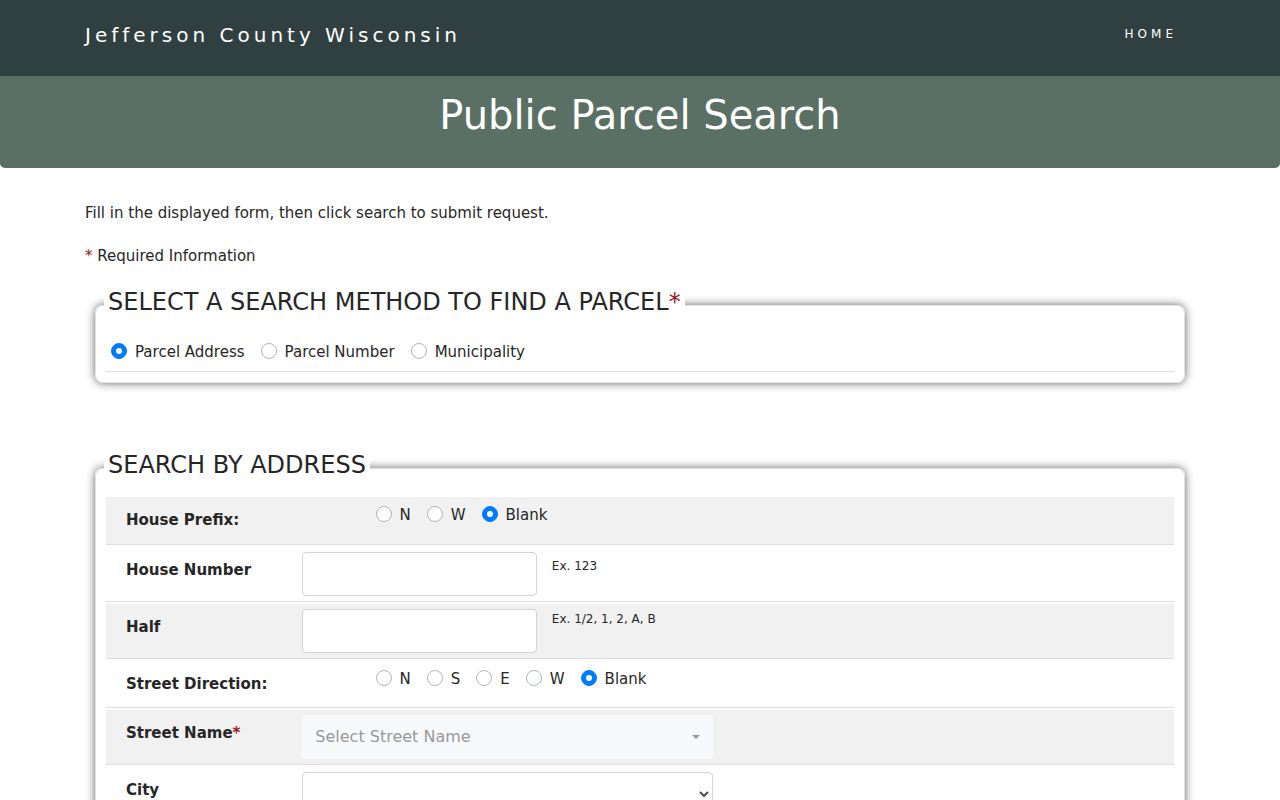This screenshot has height=800, width=1280.
Task: Set Street Direction to W
Action: point(534,678)
